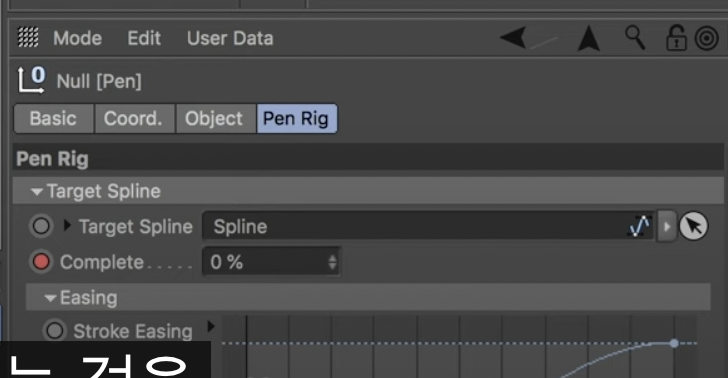This screenshot has width=728, height=378.
Task: Click the Stroke Easing curve end point
Action: point(674,343)
